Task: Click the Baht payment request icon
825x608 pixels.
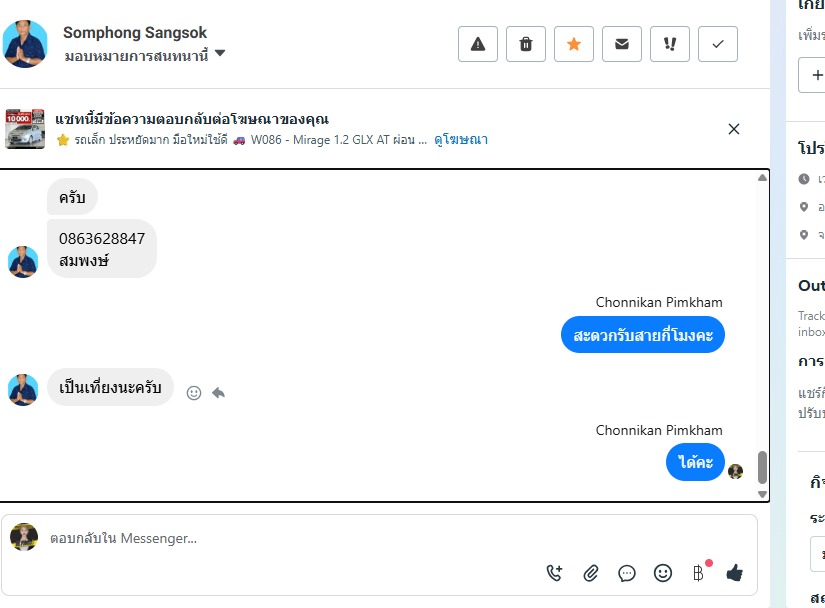Action: (698, 573)
